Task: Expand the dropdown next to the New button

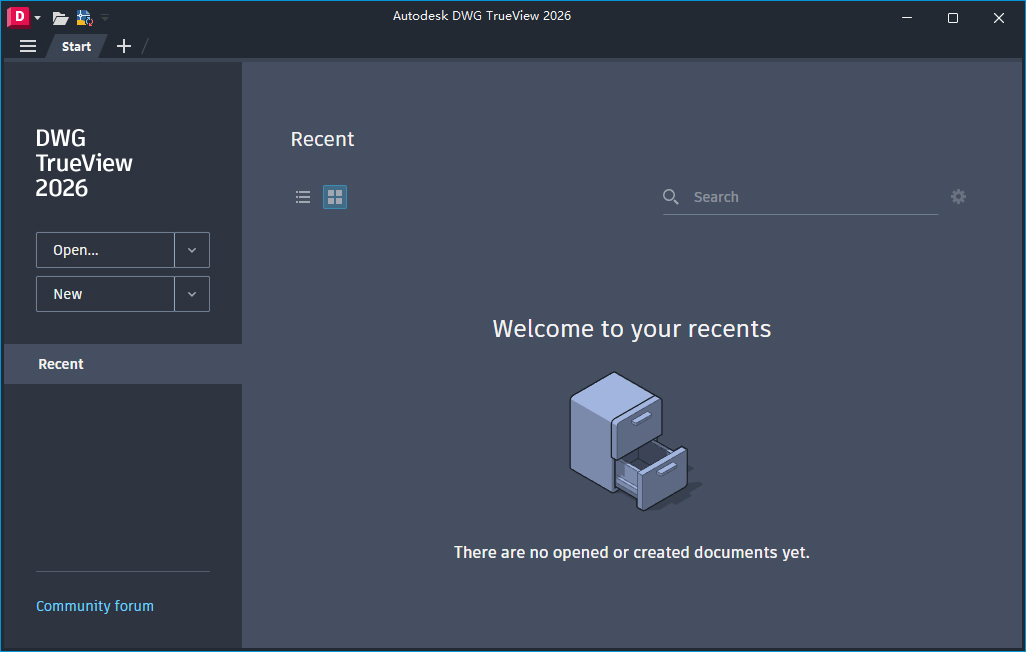Action: click(192, 294)
